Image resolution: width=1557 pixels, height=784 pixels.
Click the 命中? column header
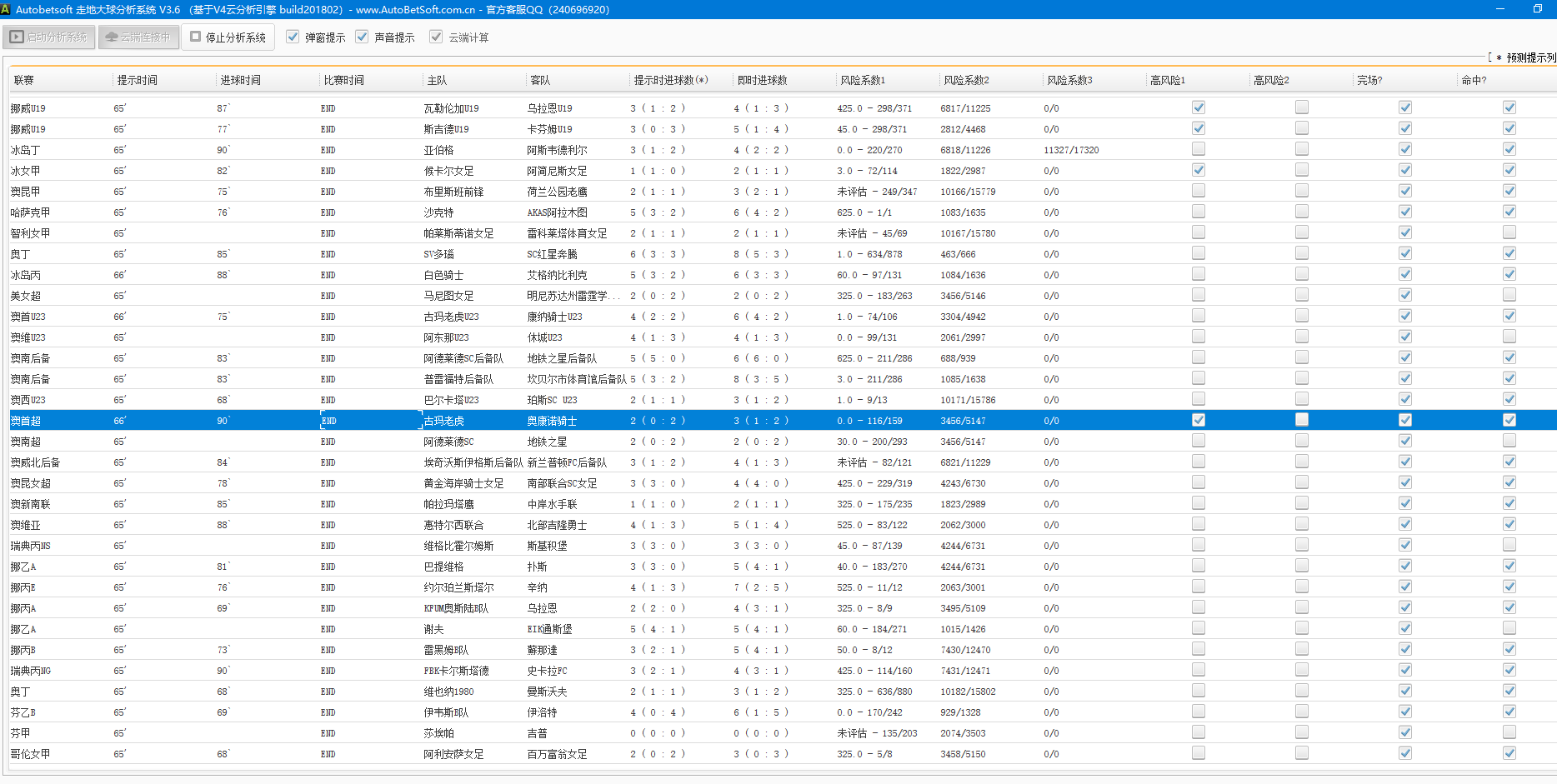(1474, 80)
